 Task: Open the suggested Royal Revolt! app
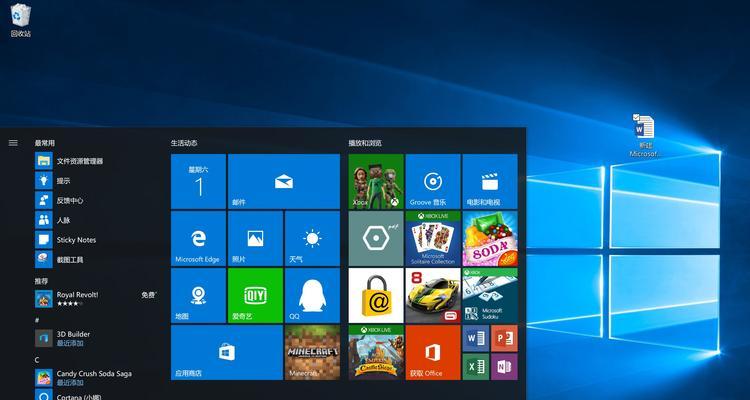click(96, 299)
